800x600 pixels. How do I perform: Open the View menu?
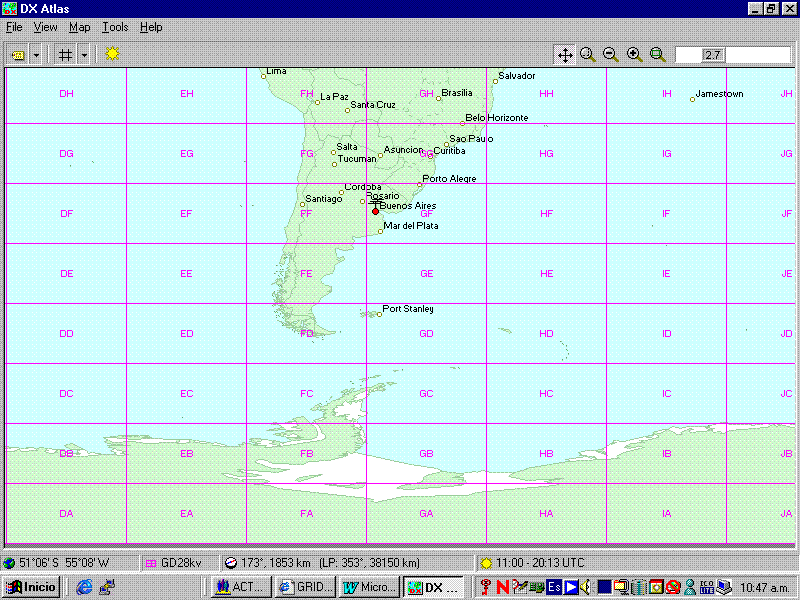click(x=45, y=27)
